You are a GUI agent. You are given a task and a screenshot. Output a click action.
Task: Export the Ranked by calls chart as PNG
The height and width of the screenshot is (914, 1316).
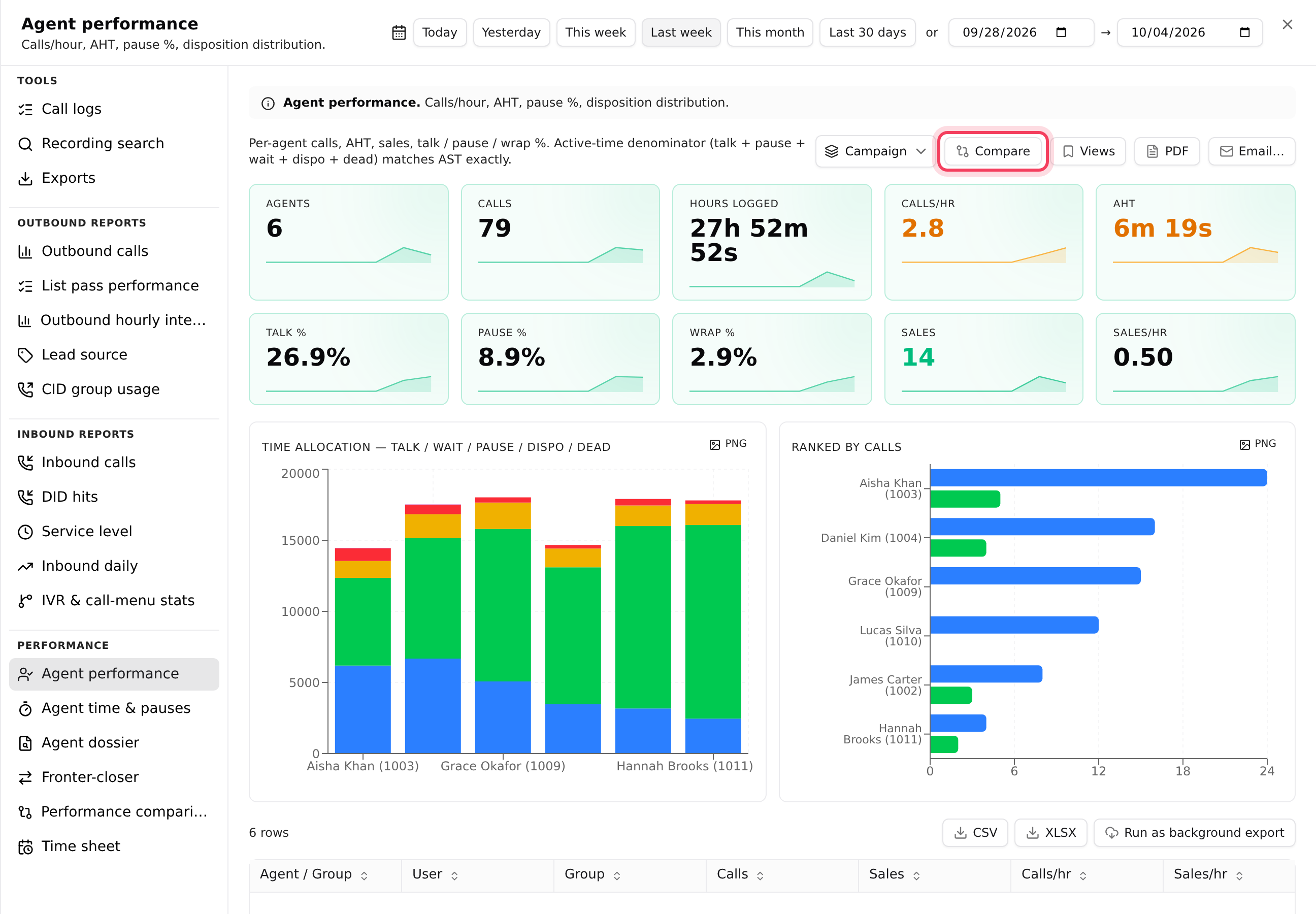(x=1258, y=444)
